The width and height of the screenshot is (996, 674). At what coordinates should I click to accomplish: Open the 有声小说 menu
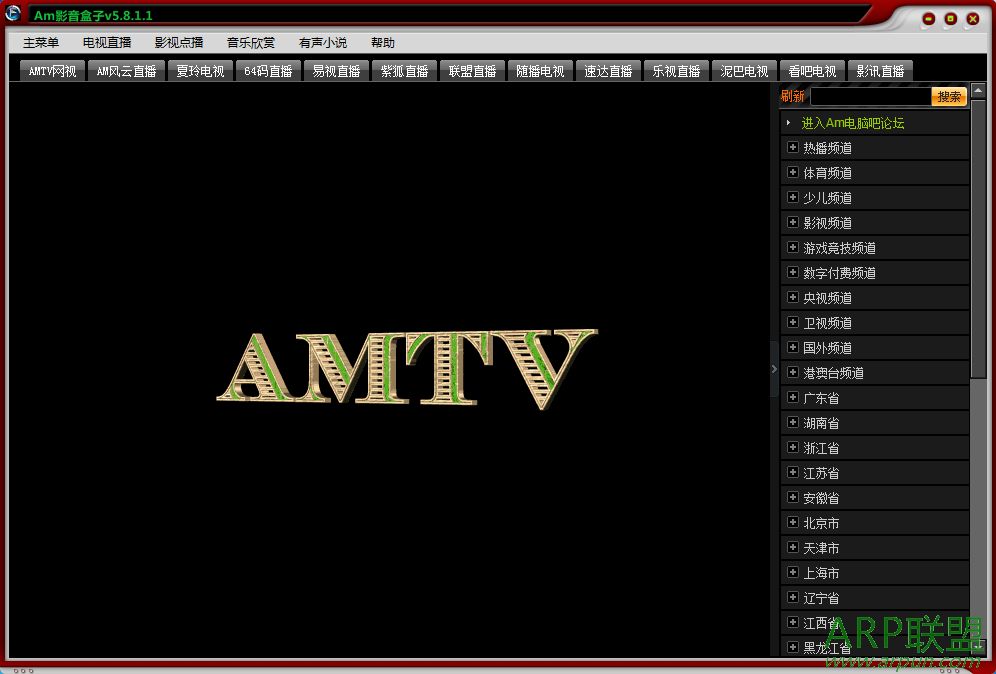tap(323, 43)
